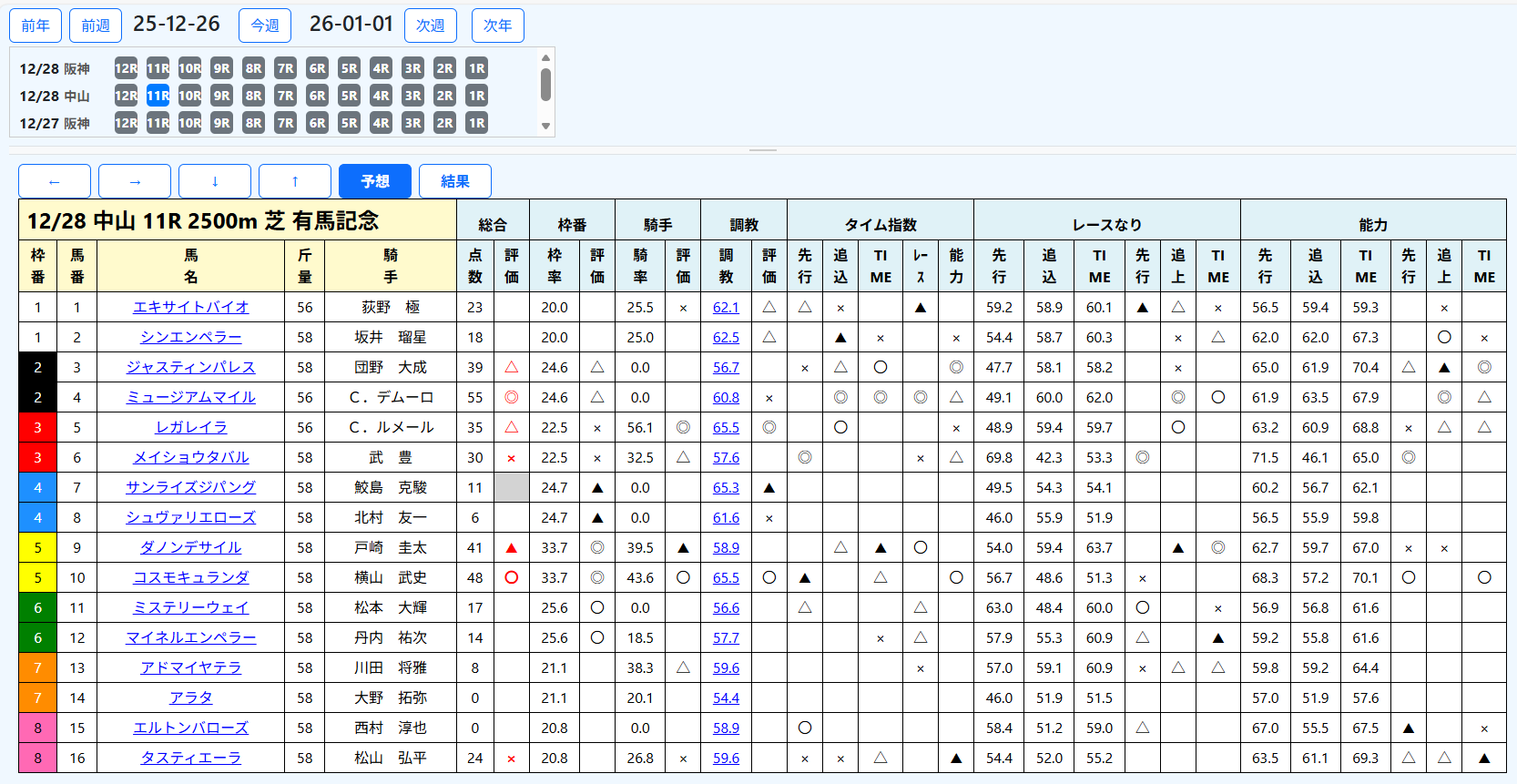Select 12R badge for 12/28 阪神
This screenshot has width=1517, height=784.
tap(126, 68)
